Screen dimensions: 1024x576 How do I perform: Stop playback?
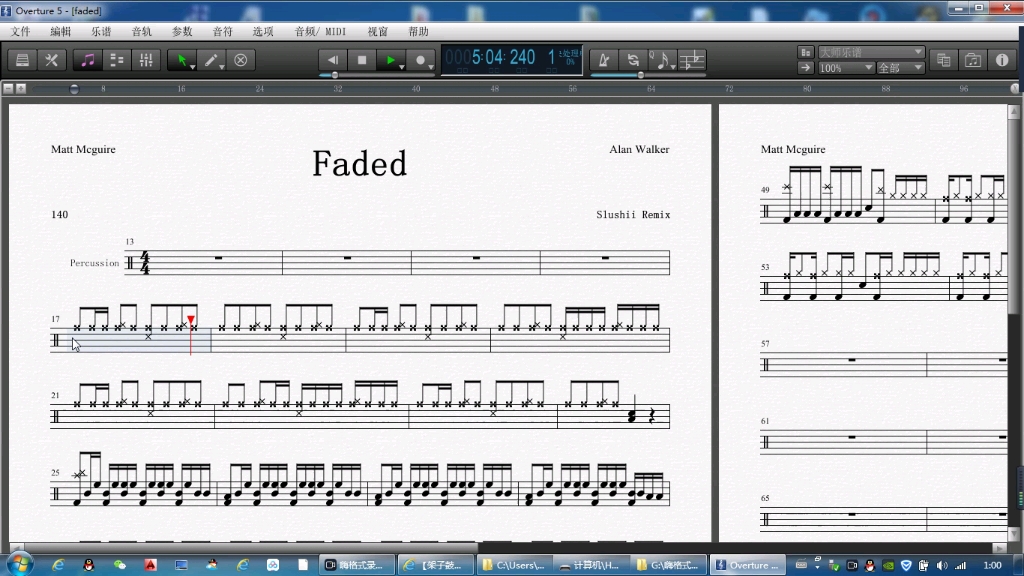click(362, 60)
